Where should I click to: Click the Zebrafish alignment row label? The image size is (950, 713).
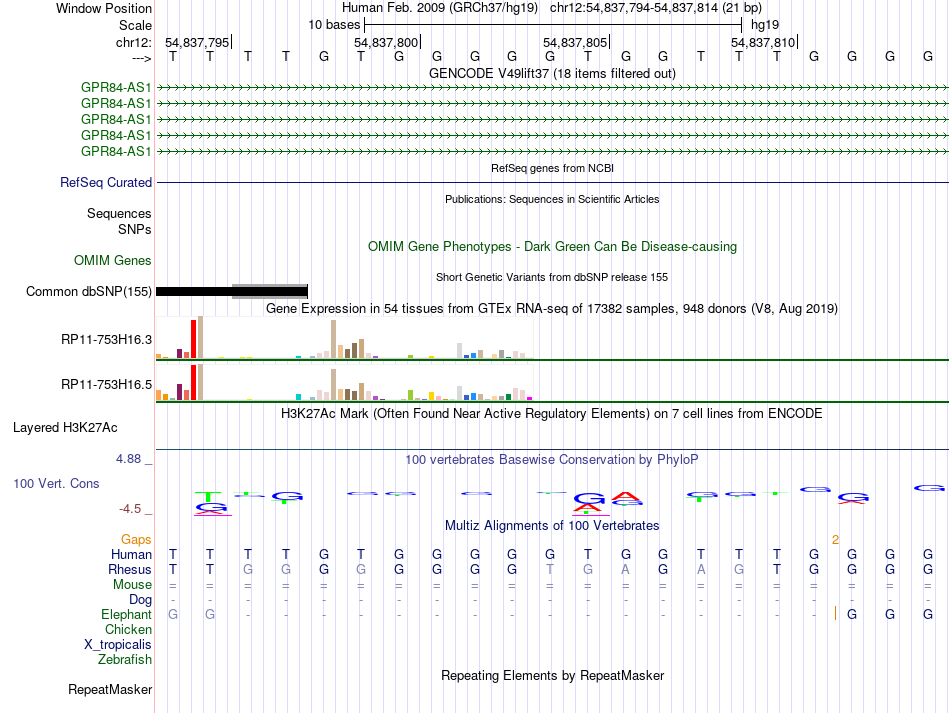tap(125, 659)
